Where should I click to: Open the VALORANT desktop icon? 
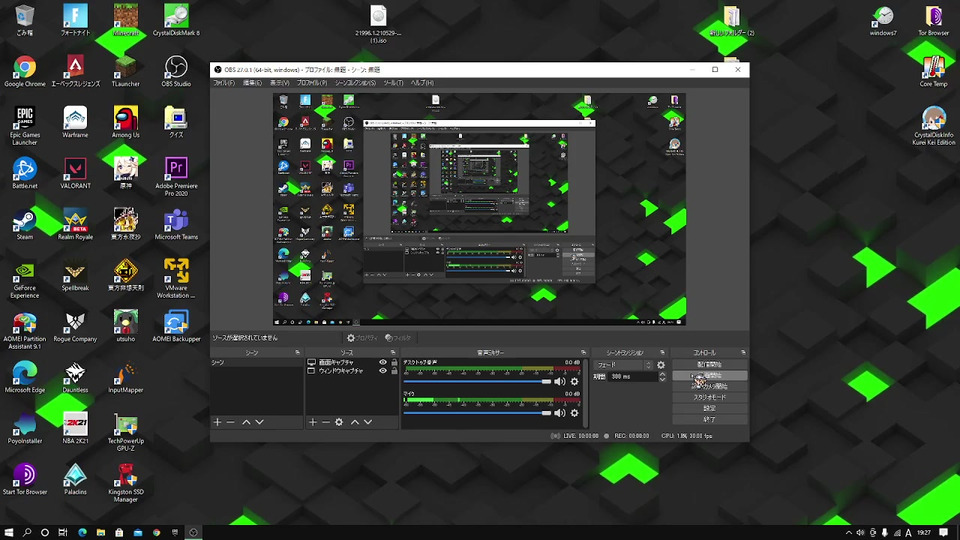75,173
